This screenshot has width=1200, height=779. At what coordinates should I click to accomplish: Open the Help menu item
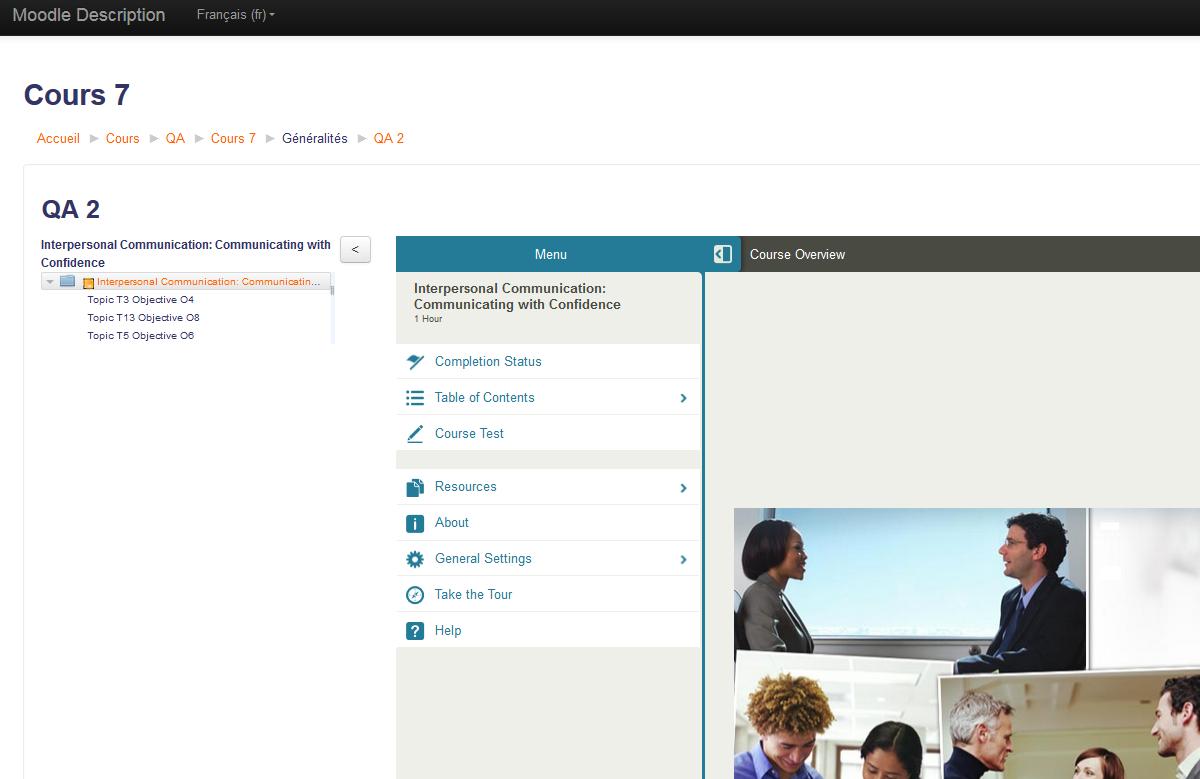(x=549, y=631)
